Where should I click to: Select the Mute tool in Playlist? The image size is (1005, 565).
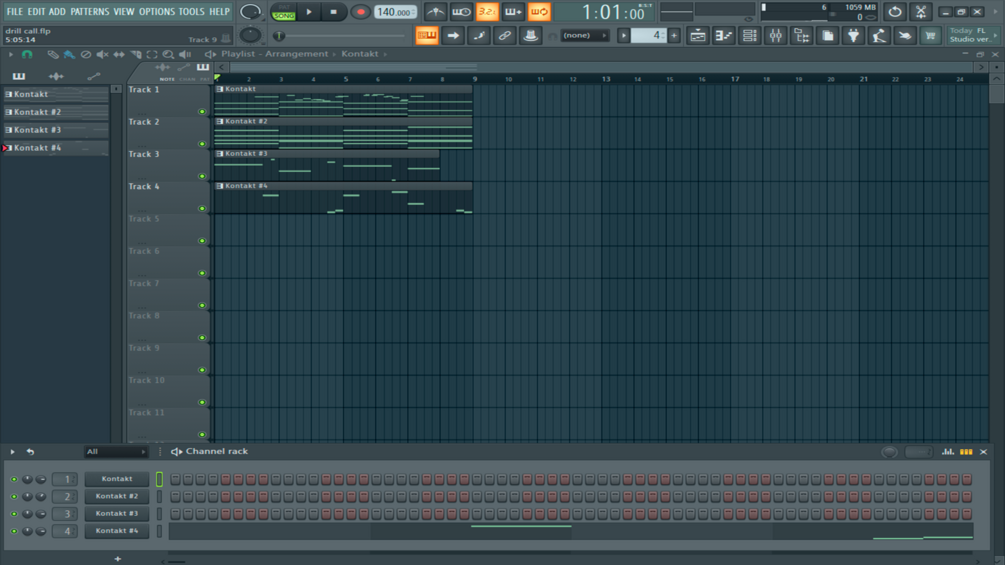click(102, 54)
